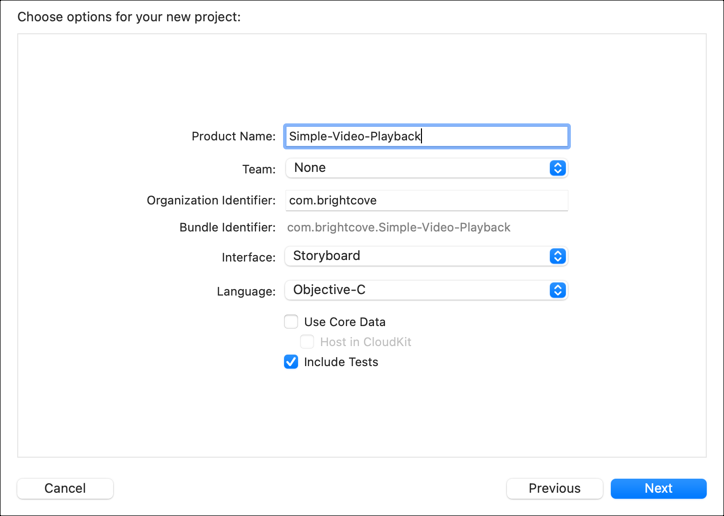The image size is (724, 516).
Task: Uncheck the Include Tests checkbox
Action: [291, 362]
